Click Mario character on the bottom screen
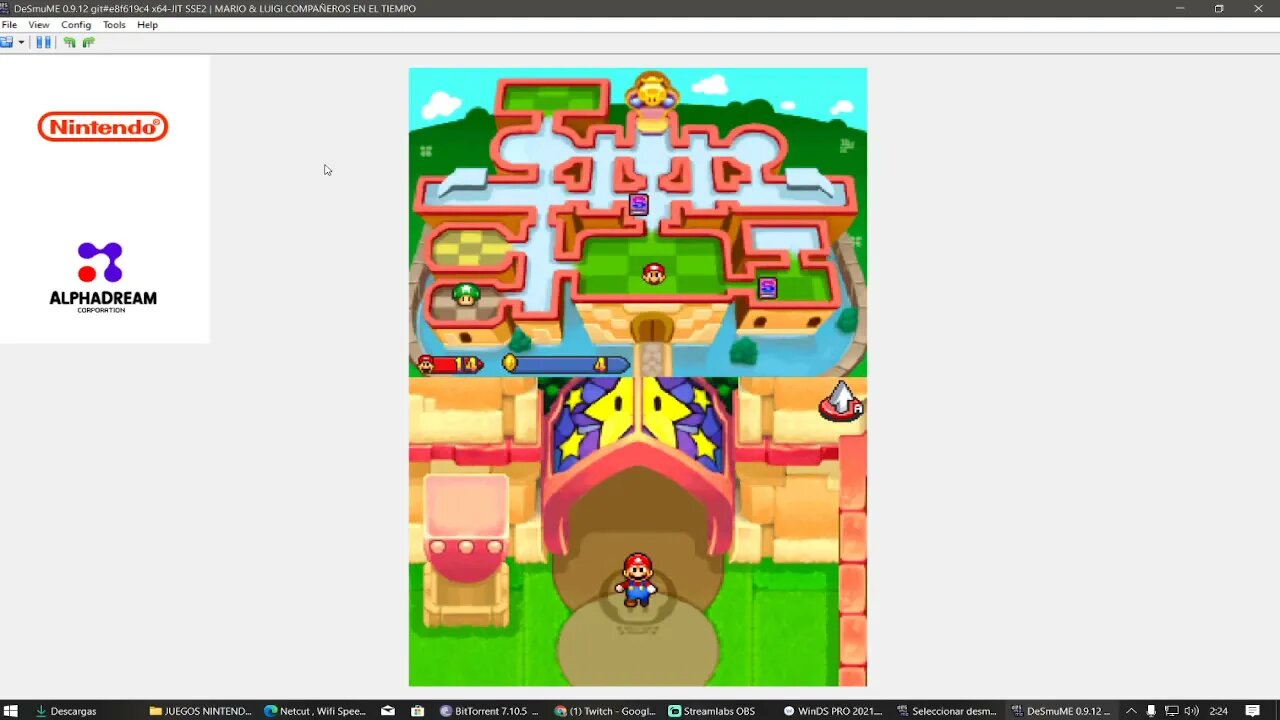 tap(636, 579)
